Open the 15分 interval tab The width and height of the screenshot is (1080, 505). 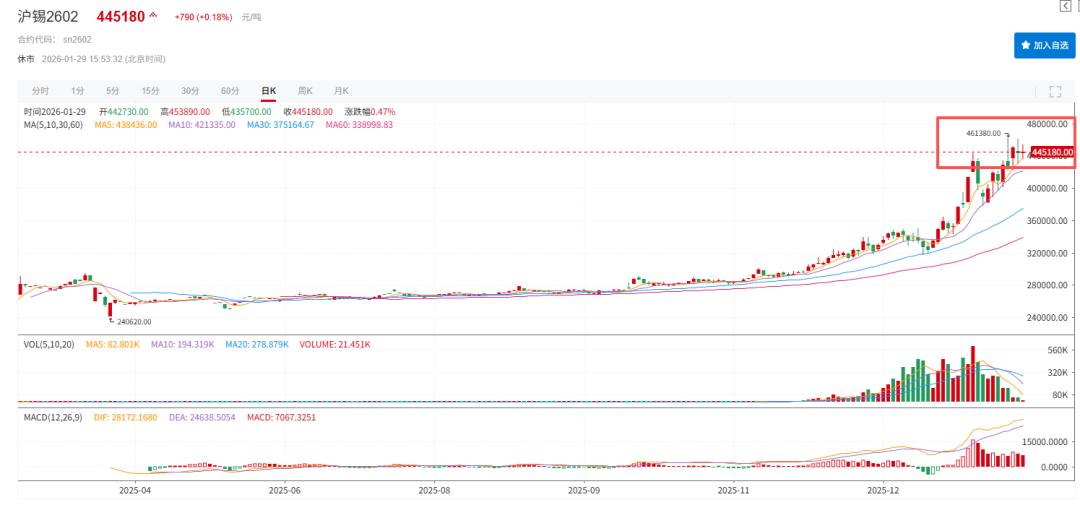tap(150, 91)
